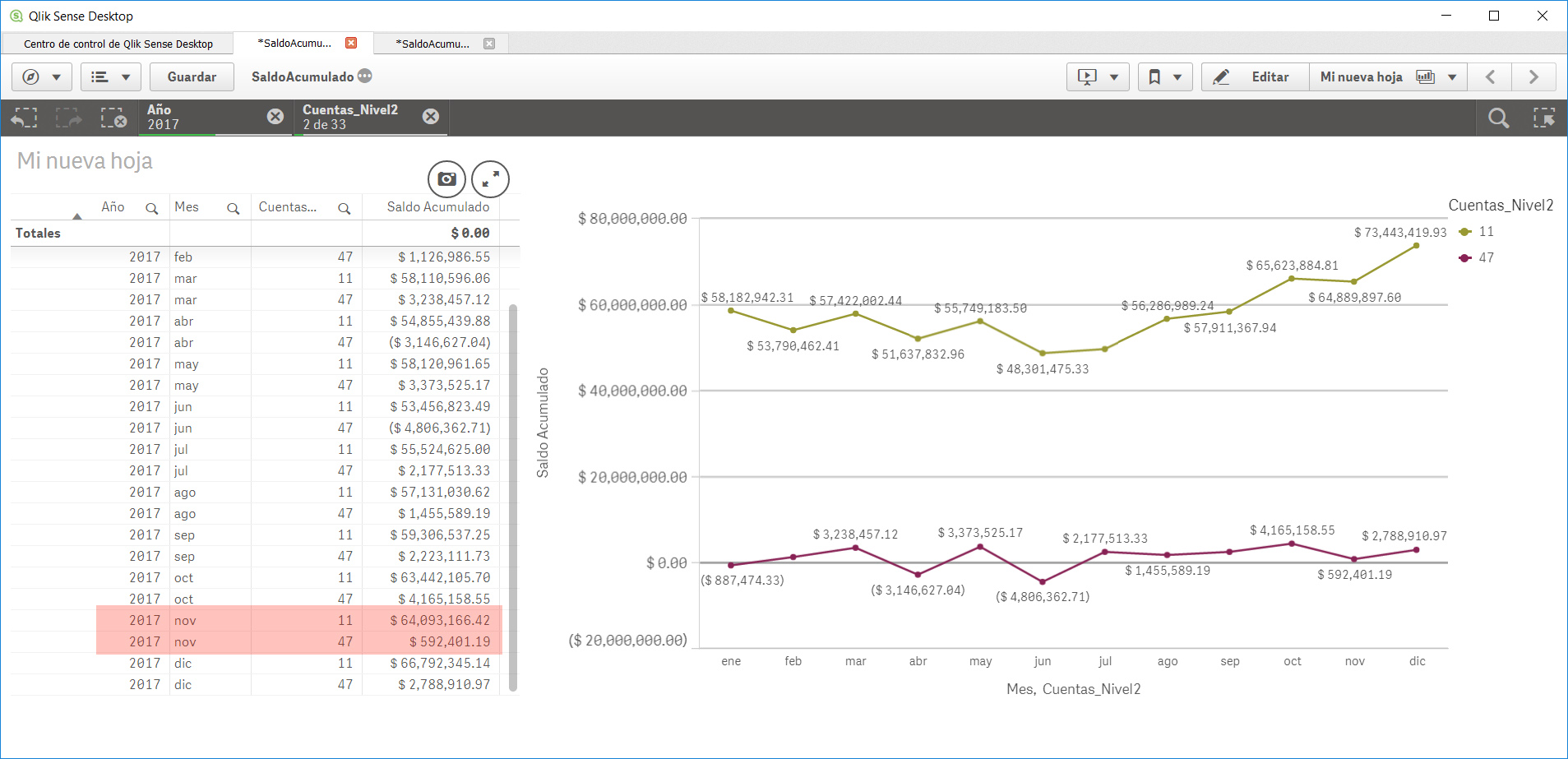The width and height of the screenshot is (1568, 759).
Task: Sort by the Mes column header
Action: [x=187, y=207]
